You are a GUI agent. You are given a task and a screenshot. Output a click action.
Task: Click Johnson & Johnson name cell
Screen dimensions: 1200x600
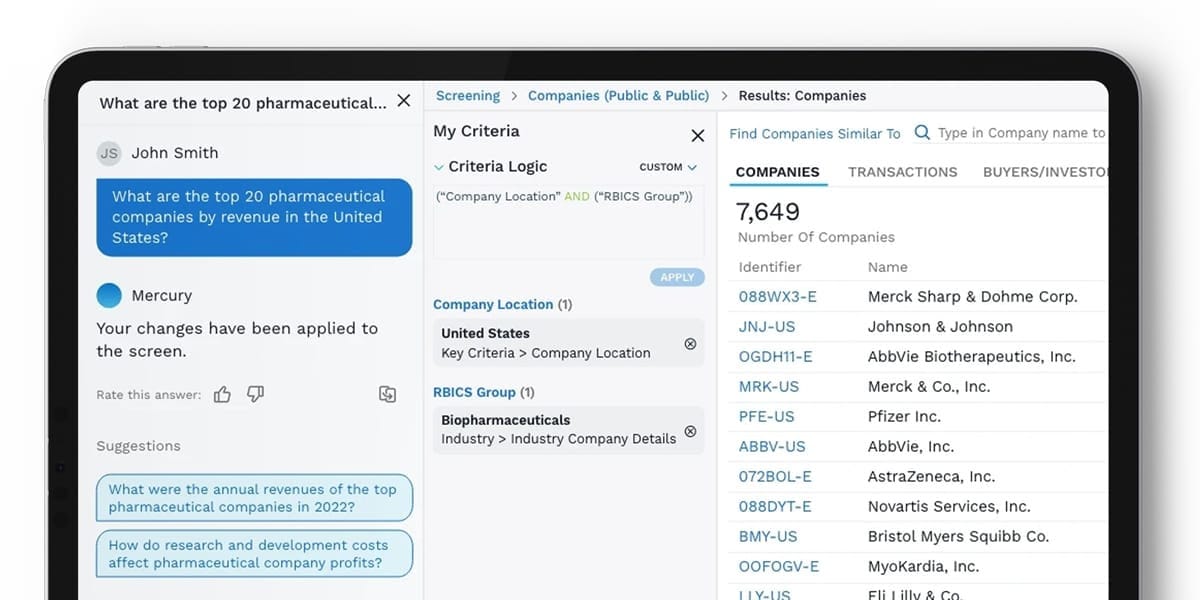click(940, 327)
